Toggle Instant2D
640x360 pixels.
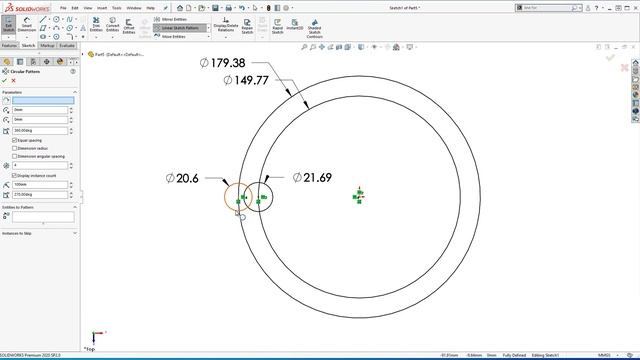click(295, 24)
